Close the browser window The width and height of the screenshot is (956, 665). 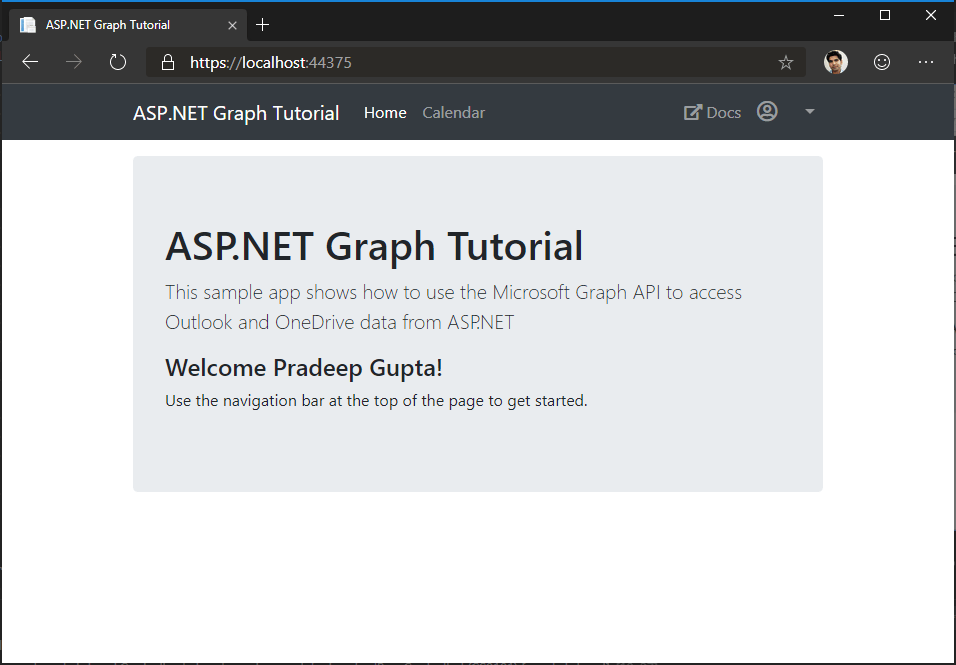pos(930,15)
